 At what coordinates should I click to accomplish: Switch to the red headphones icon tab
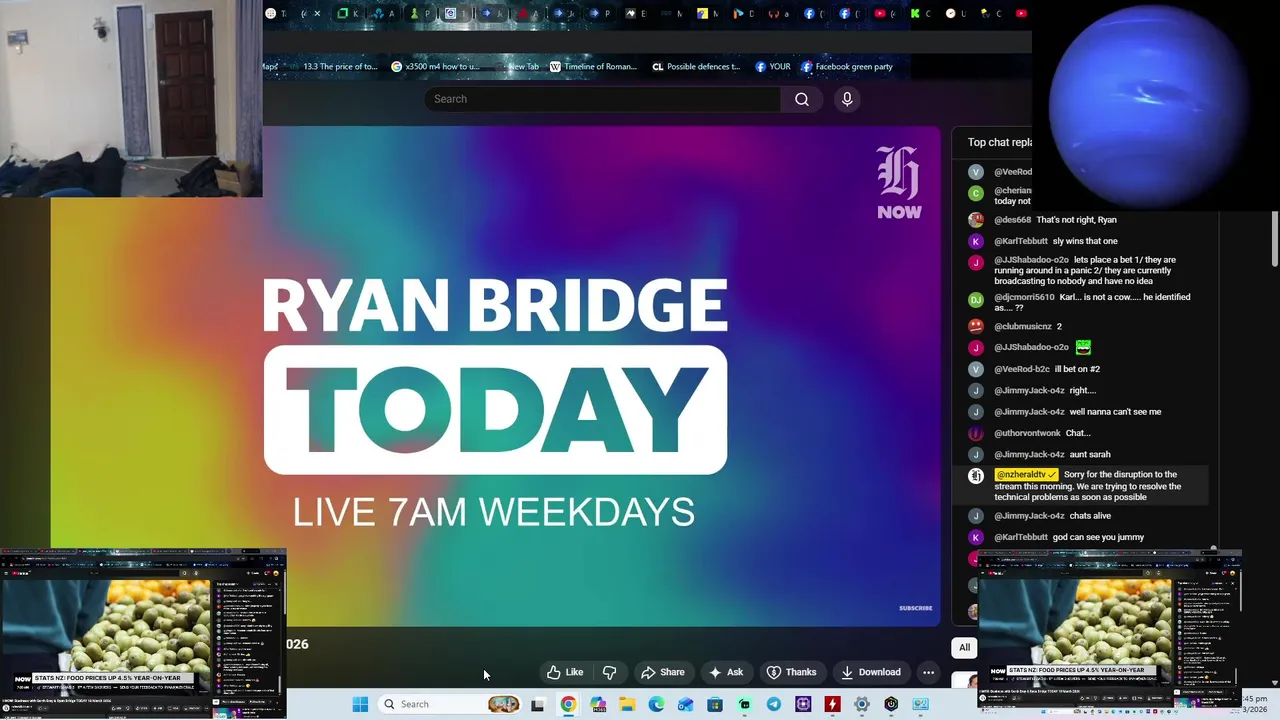coord(773,14)
